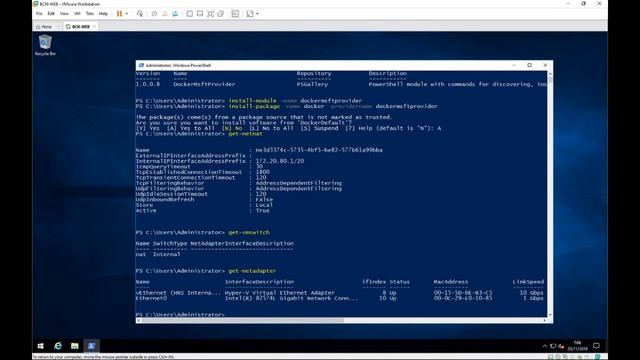Click the 'AddressDependentFiltering' TcpFilteringBehavior value
Viewport: 640px width, 360px height.
[298, 183]
